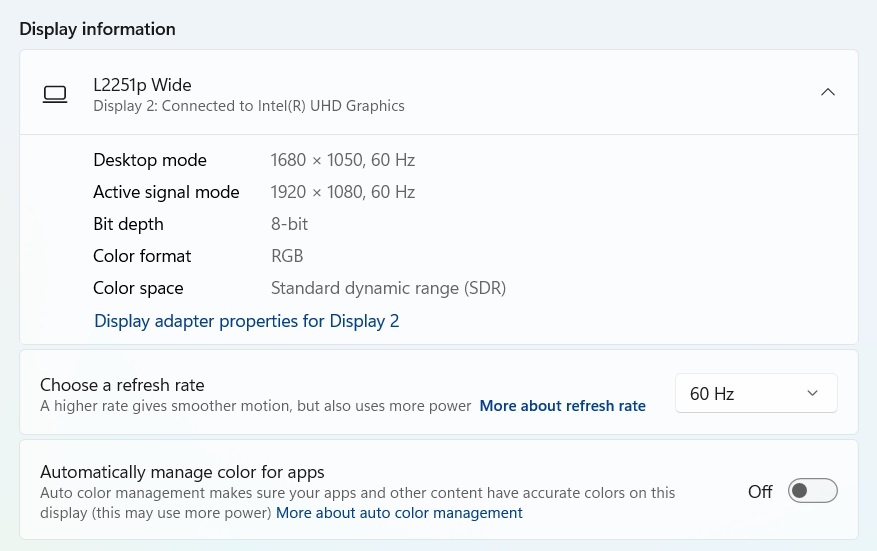
Task: Click the monitor icon beside L2251p Wide
Action: pyautogui.click(x=55, y=94)
